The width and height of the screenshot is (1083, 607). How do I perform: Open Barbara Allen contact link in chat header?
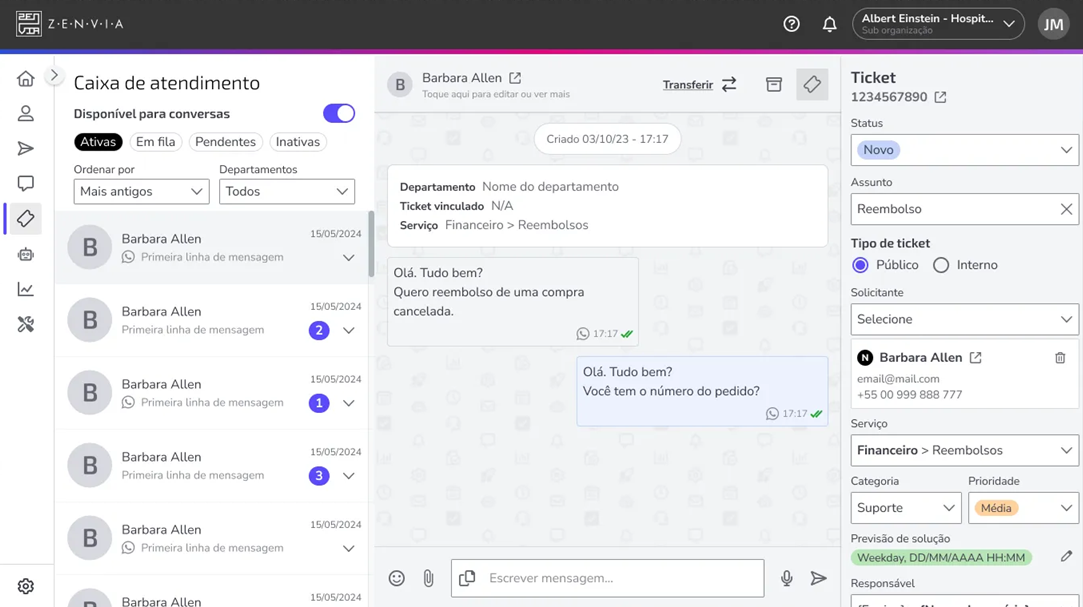pyautogui.click(x=515, y=78)
